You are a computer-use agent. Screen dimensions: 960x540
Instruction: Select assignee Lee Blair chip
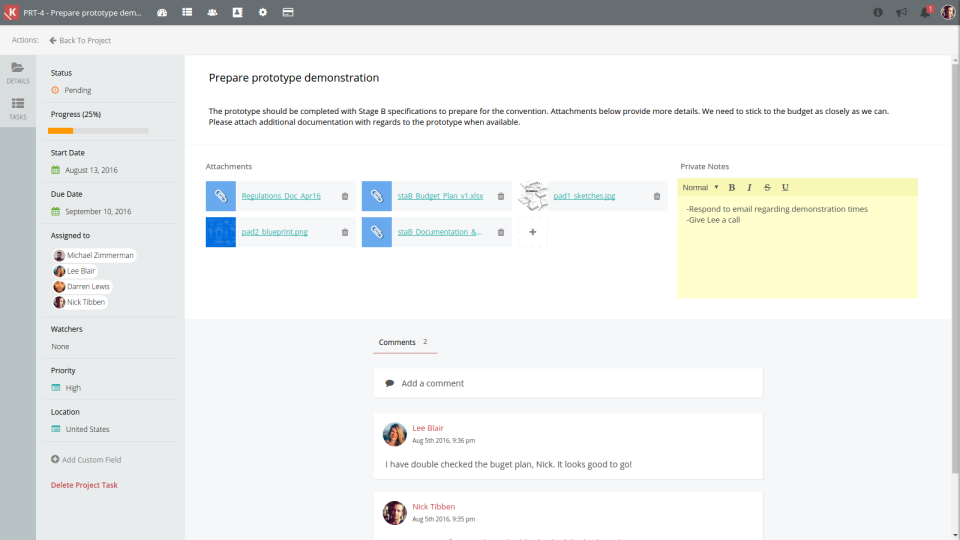tap(75, 271)
